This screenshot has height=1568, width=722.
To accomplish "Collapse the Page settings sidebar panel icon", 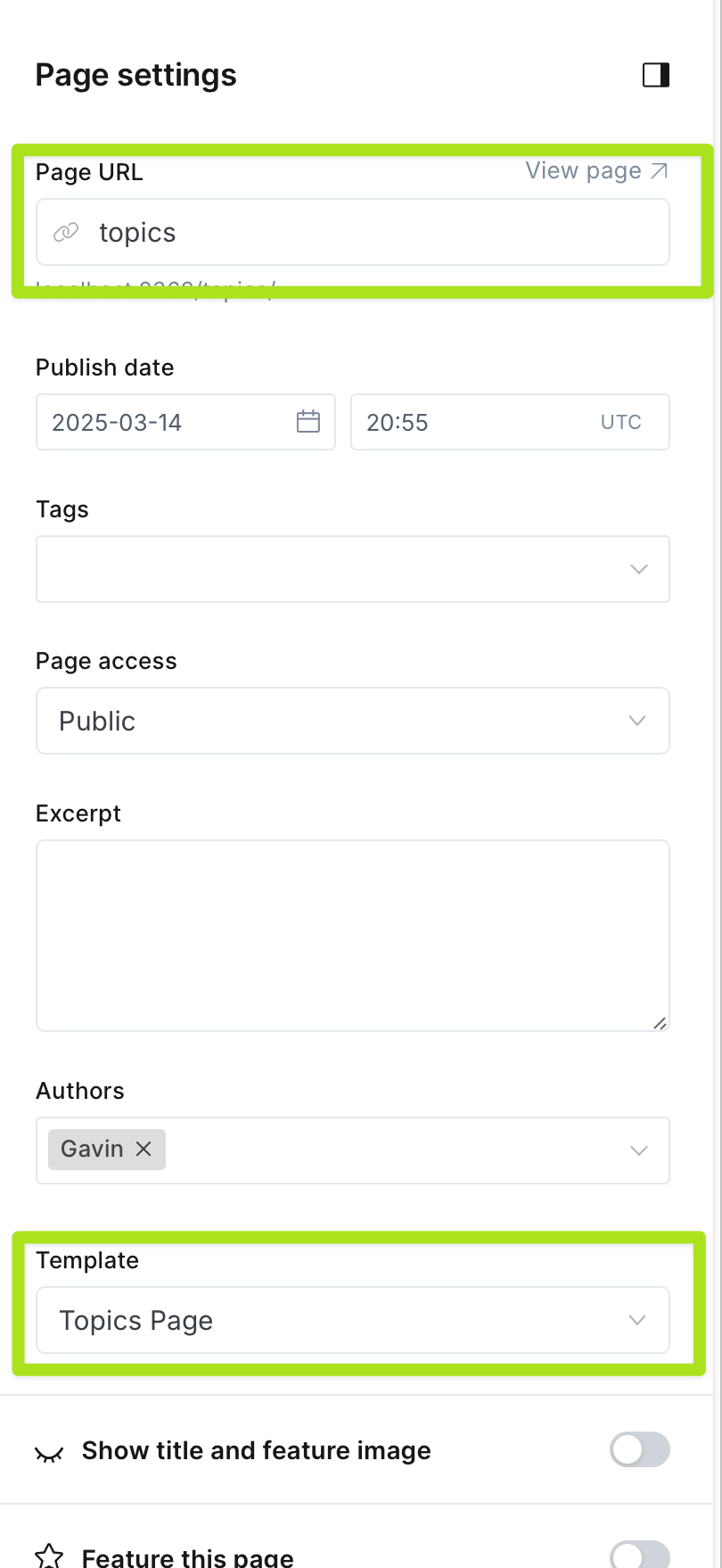I will click(656, 75).
